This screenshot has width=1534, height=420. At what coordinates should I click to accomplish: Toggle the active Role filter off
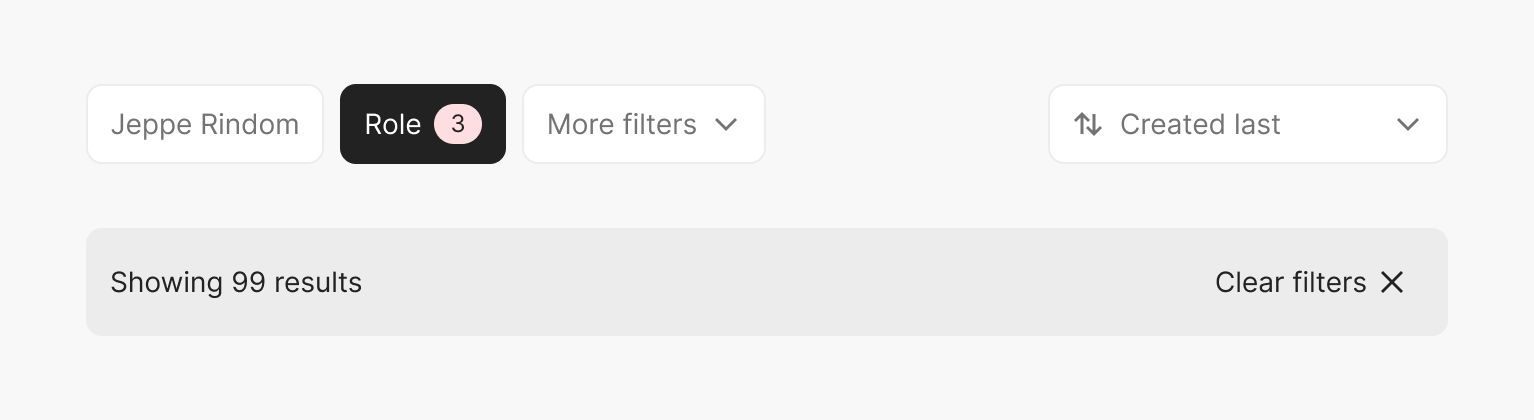[x=423, y=124]
